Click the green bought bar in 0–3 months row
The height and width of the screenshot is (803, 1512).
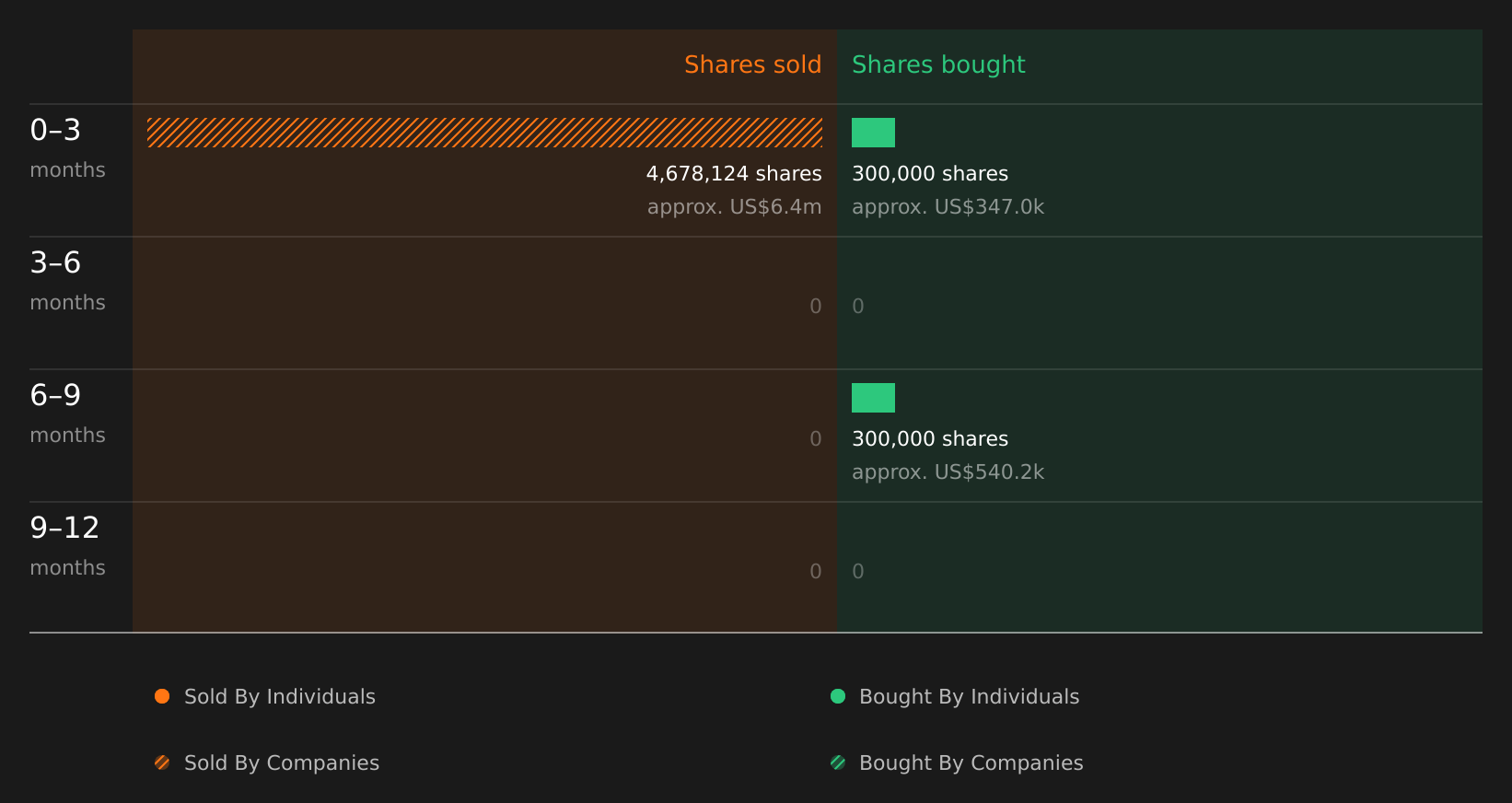pos(873,133)
